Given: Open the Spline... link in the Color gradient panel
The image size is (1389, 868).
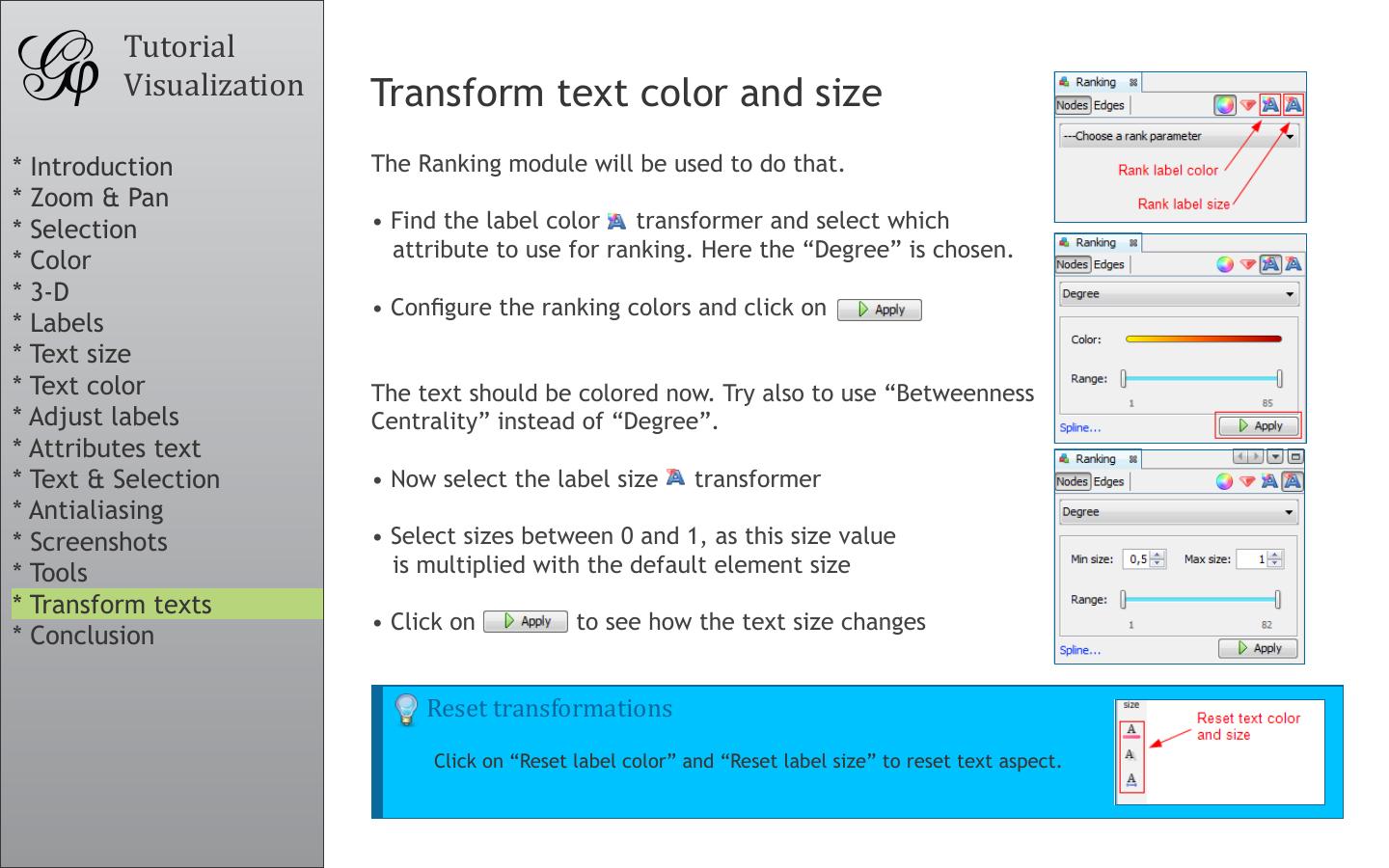Looking at the screenshot, I should click(x=1080, y=428).
